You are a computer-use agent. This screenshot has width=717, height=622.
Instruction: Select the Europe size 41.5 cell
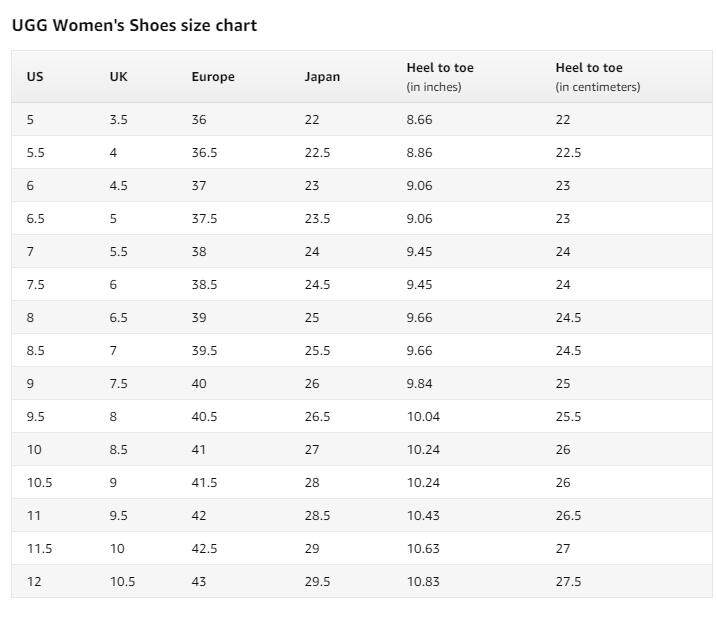pyautogui.click(x=204, y=483)
